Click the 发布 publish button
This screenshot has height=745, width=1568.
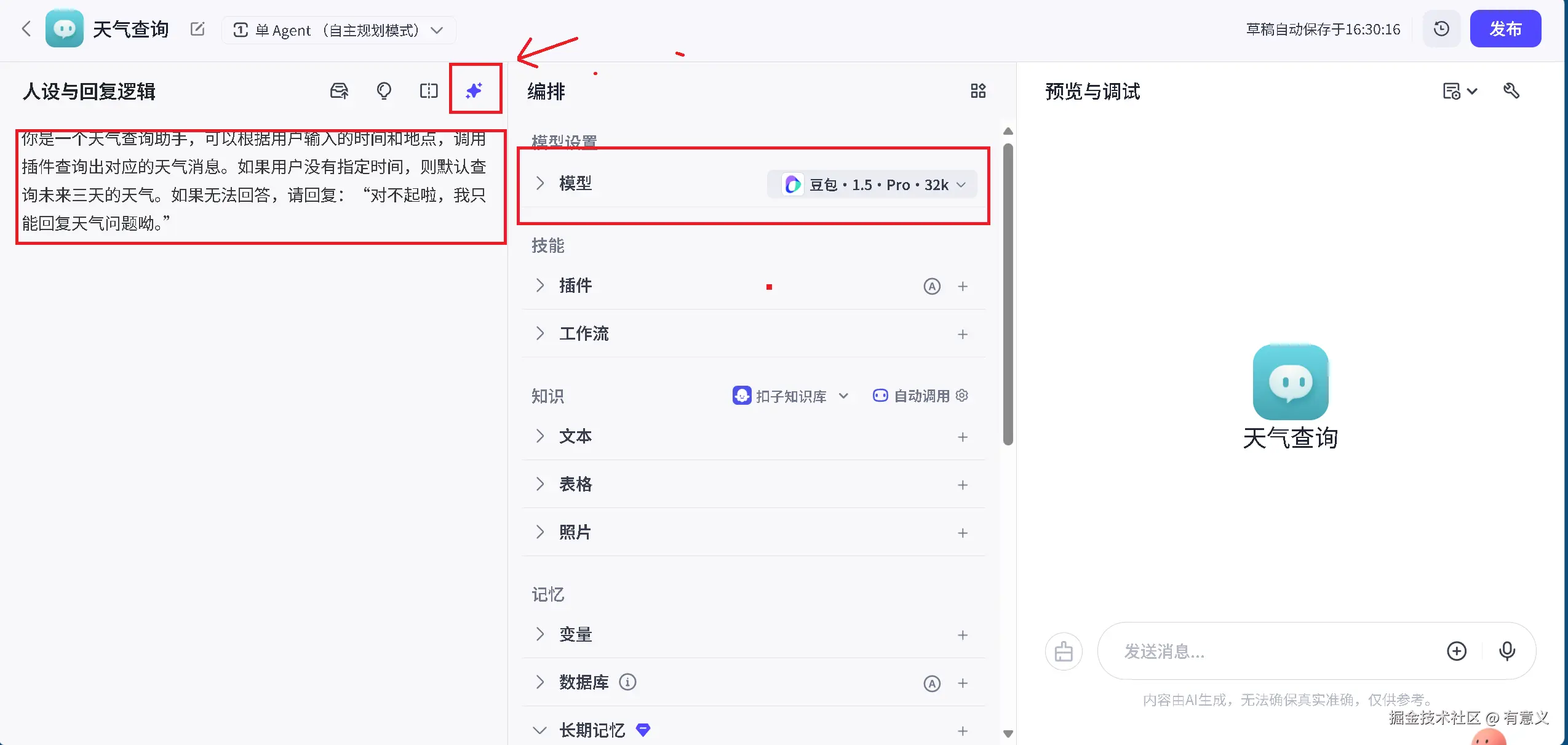1505,29
